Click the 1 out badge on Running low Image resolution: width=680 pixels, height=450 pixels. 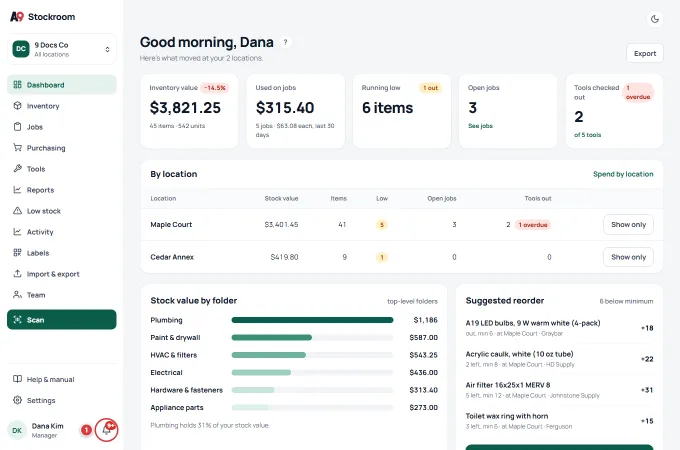click(x=430, y=88)
